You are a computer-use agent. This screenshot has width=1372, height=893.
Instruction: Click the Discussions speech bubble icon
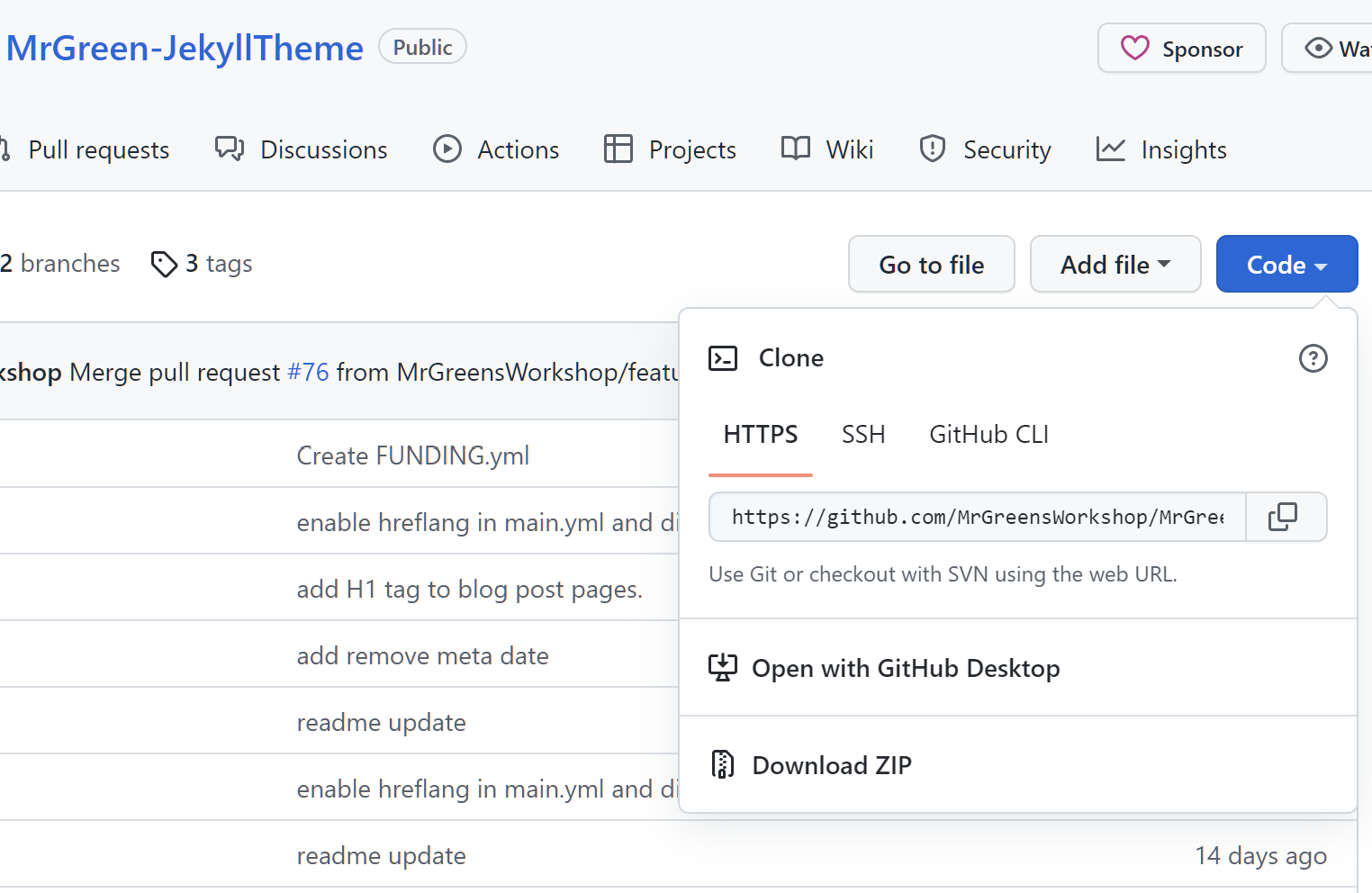click(230, 149)
